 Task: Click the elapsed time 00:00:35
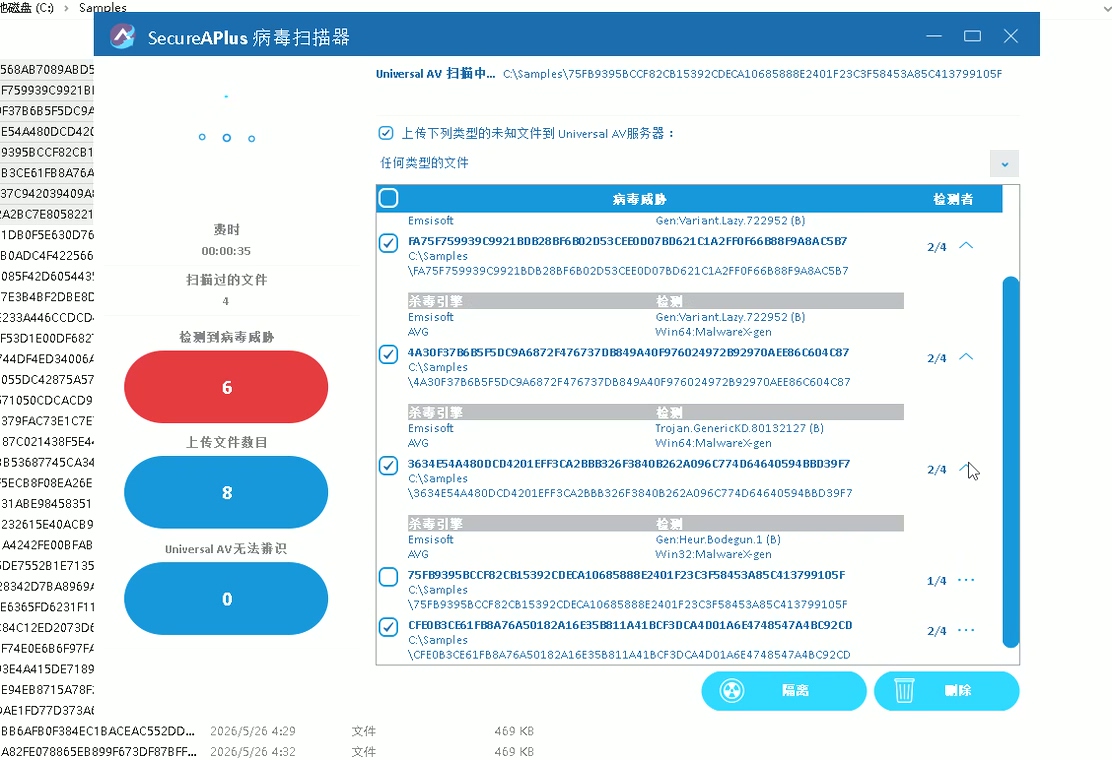226,251
